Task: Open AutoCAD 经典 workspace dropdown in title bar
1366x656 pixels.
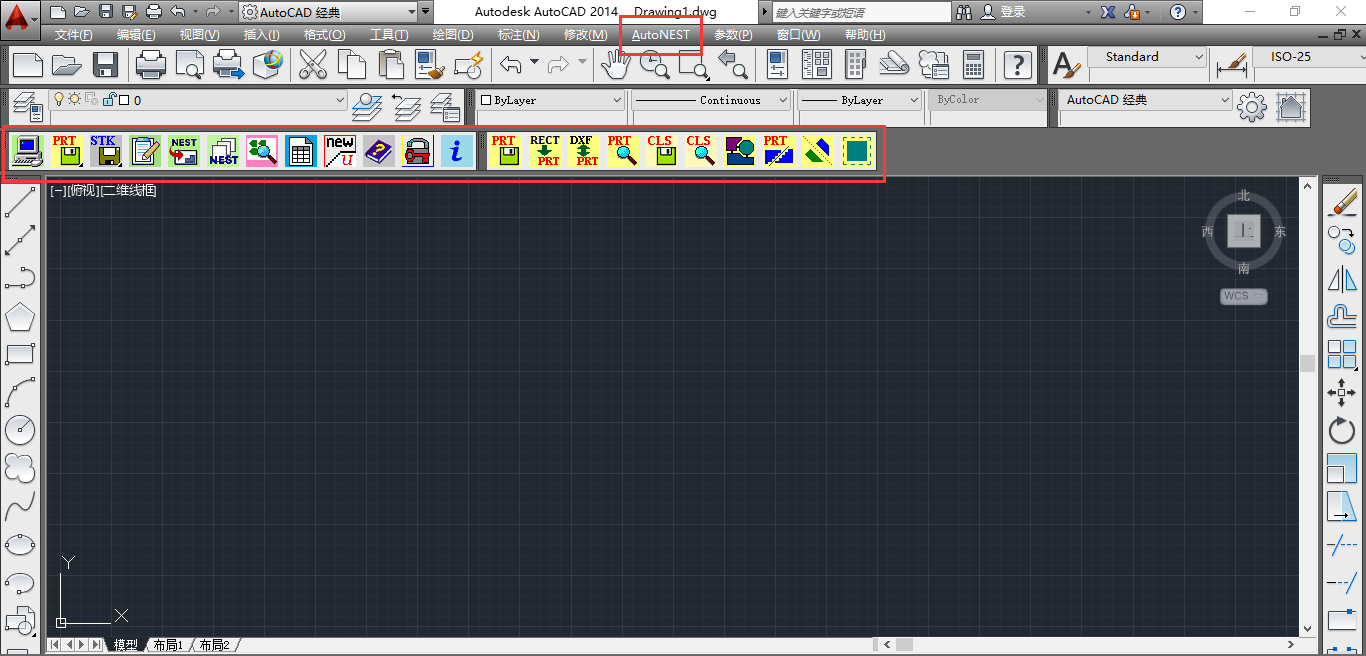Action: [328, 12]
